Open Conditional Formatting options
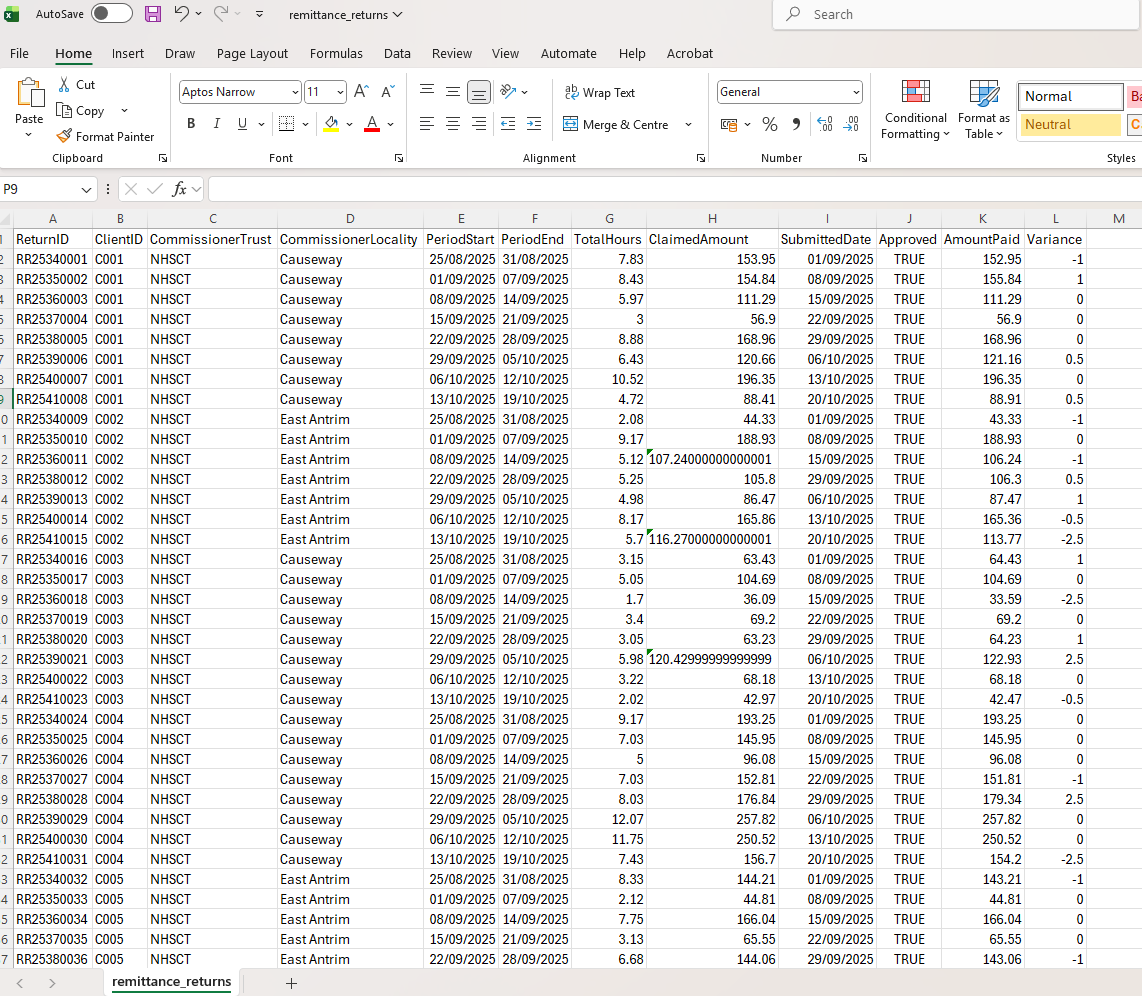The width and height of the screenshot is (1142, 996). 915,108
